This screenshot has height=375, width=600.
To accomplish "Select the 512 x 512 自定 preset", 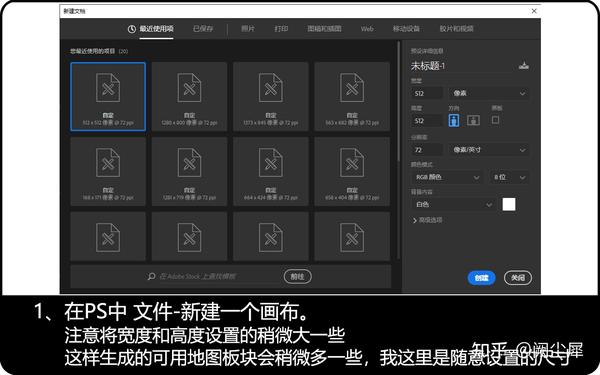I will click(x=108, y=96).
